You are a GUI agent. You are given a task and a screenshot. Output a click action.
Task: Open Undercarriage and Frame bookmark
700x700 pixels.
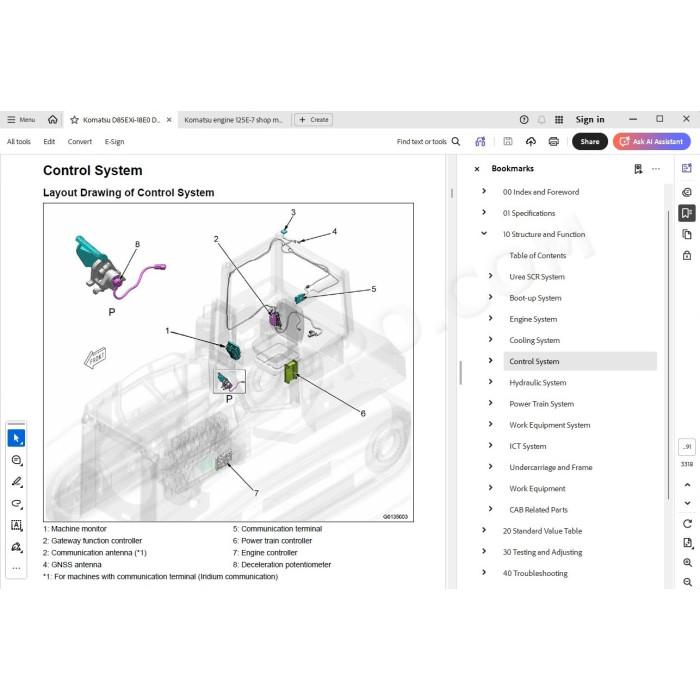click(550, 467)
